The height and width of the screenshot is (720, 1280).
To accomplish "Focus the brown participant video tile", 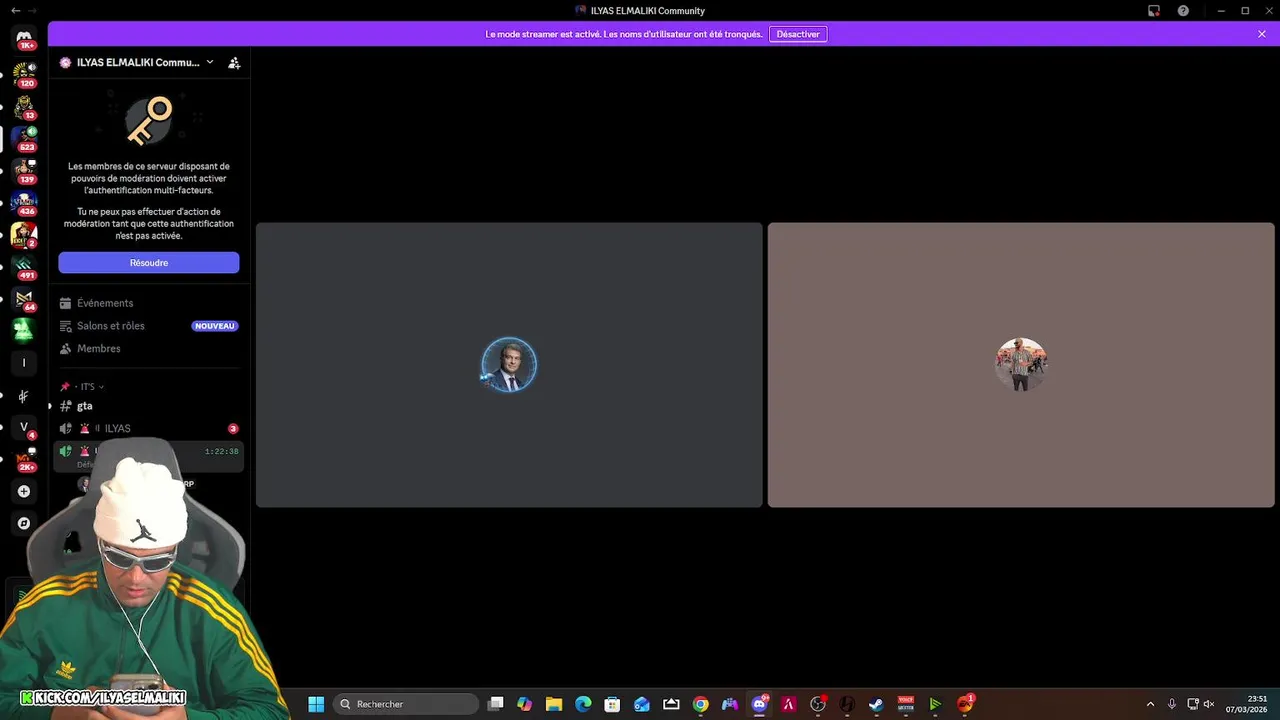I will click(1021, 365).
